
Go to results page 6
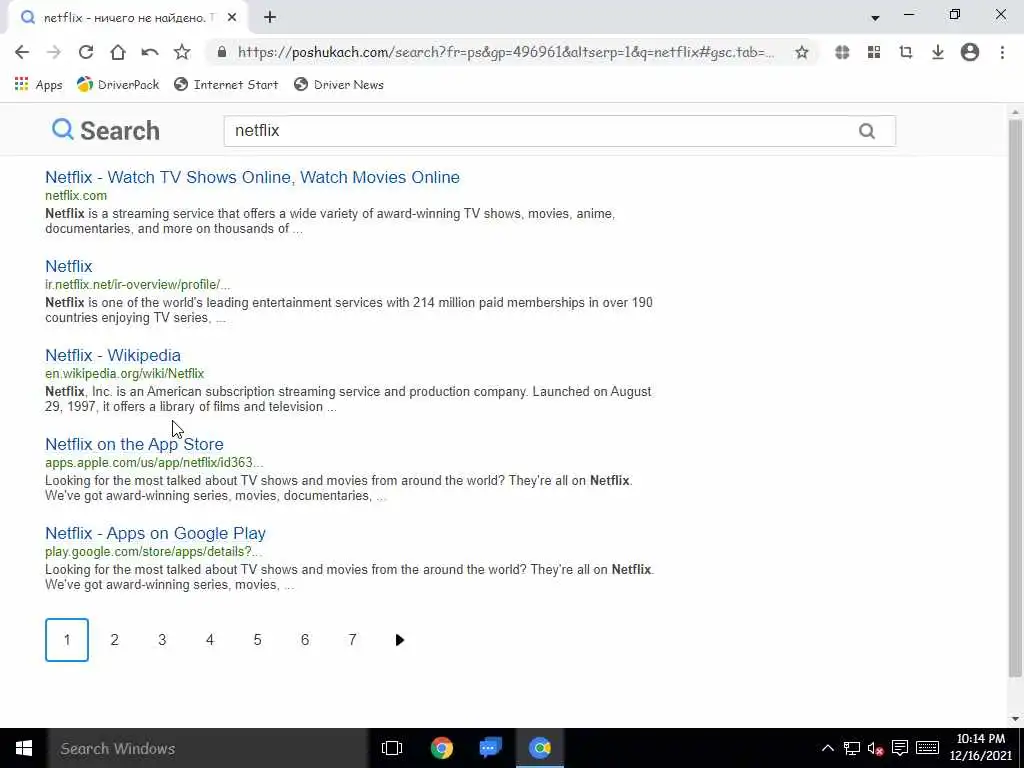[x=305, y=640]
